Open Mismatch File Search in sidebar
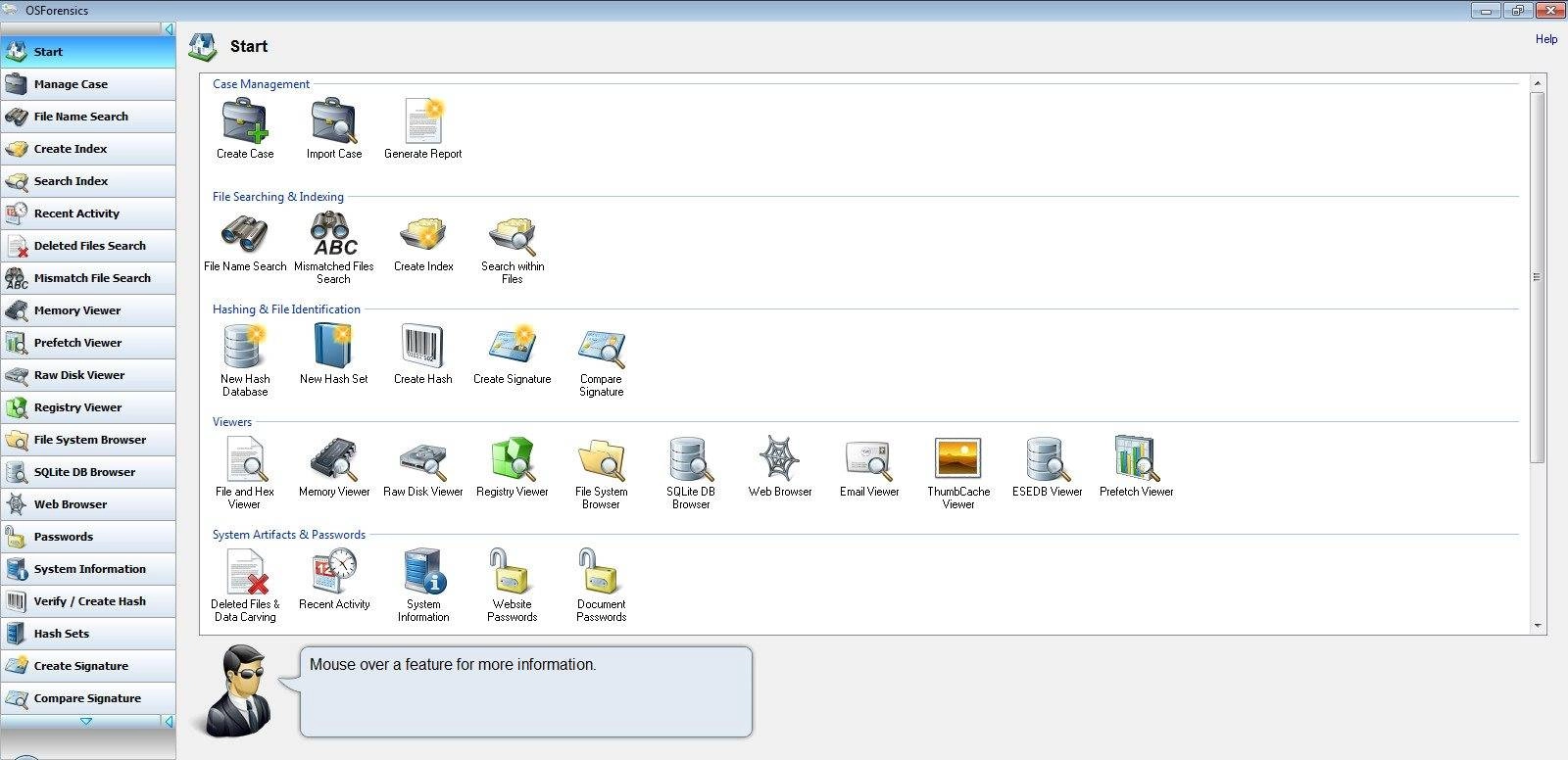Image resolution: width=1568 pixels, height=760 pixels. point(88,278)
